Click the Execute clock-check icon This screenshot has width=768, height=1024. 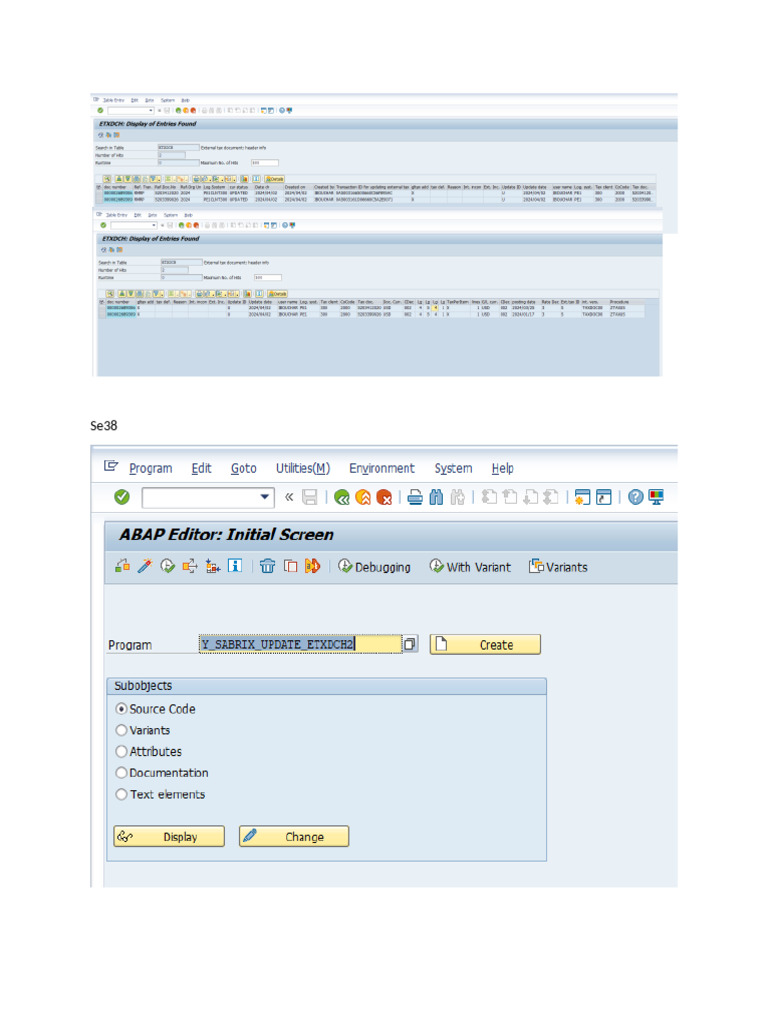coord(168,566)
